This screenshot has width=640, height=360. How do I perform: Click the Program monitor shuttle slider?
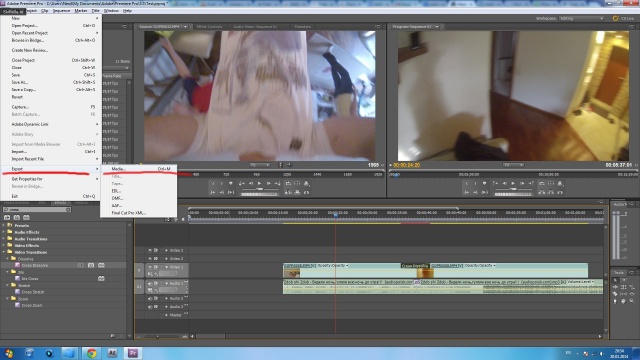[x=513, y=189]
